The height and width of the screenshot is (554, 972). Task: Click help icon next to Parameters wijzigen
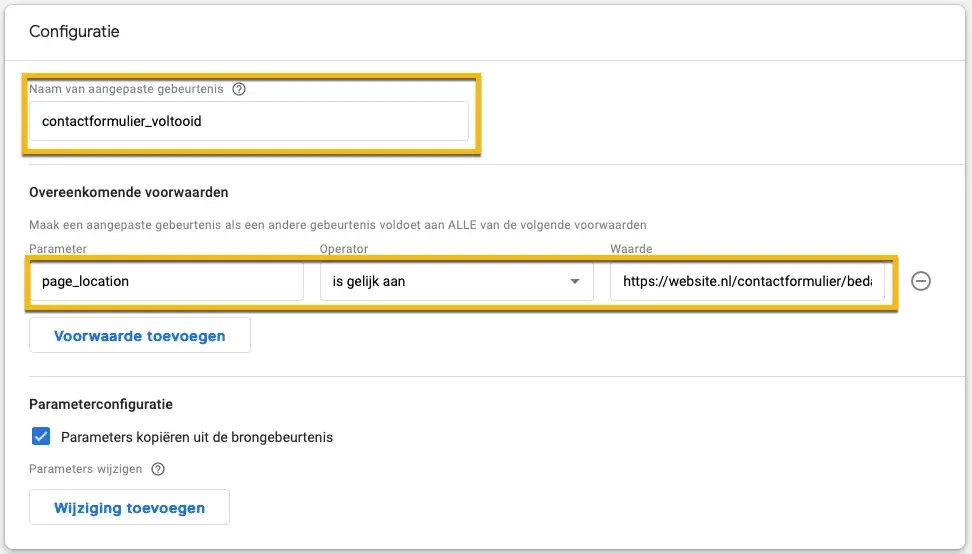[x=158, y=469]
